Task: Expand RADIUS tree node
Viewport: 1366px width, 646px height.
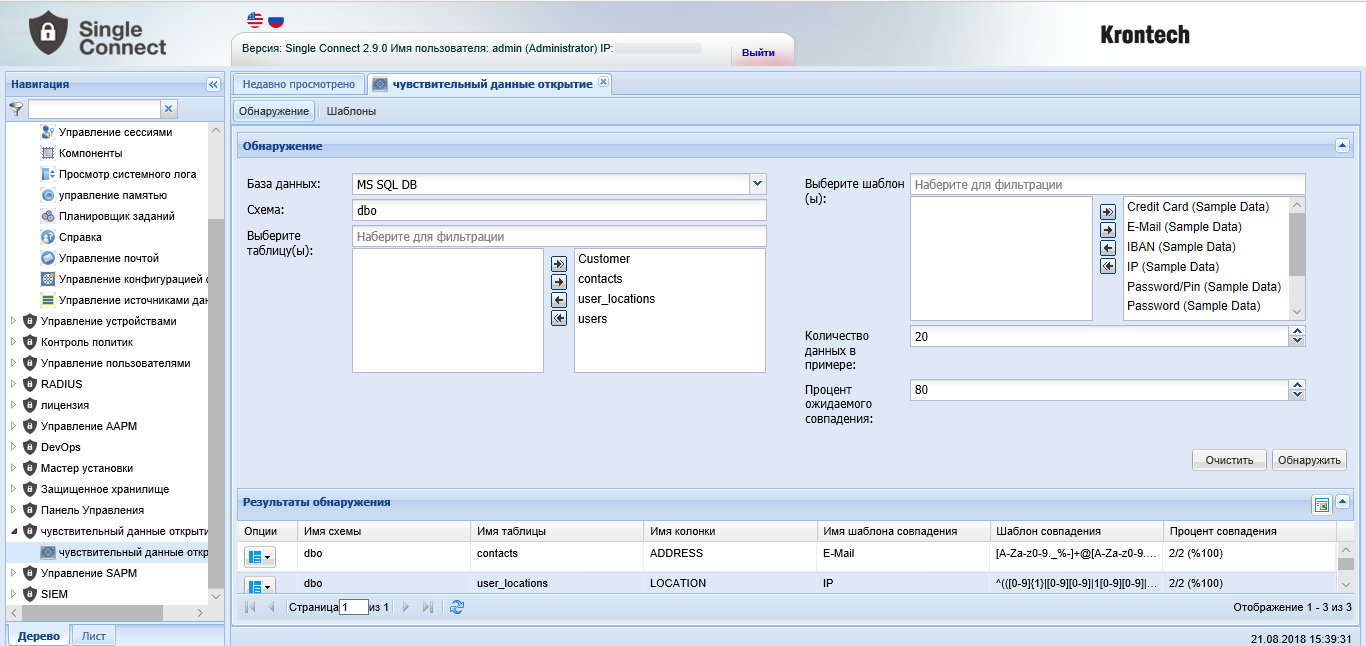Action: 14,384
